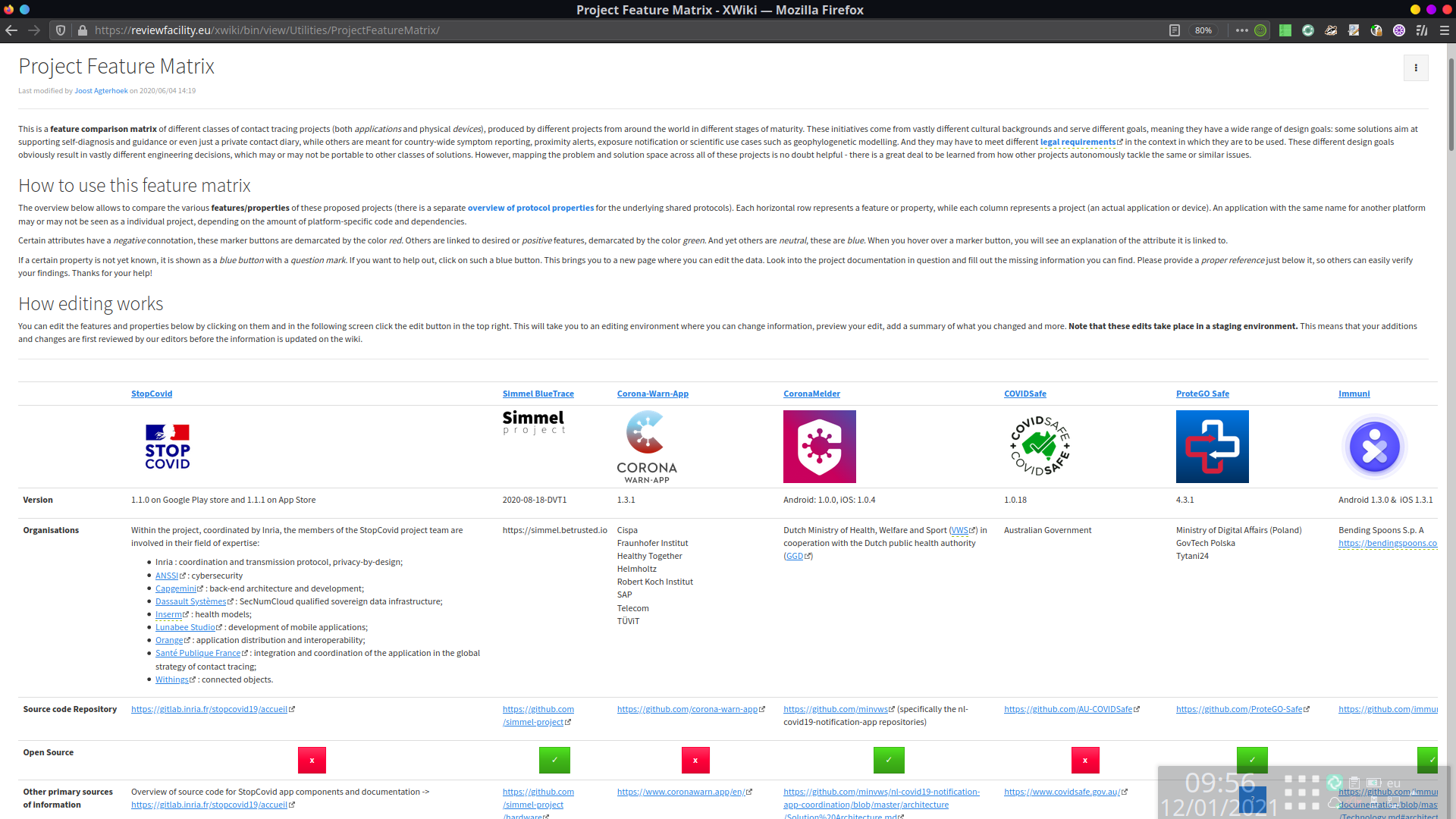The image size is (1456, 819).
Task: Click CoronaMelder's green Open Source marker
Action: click(889, 760)
